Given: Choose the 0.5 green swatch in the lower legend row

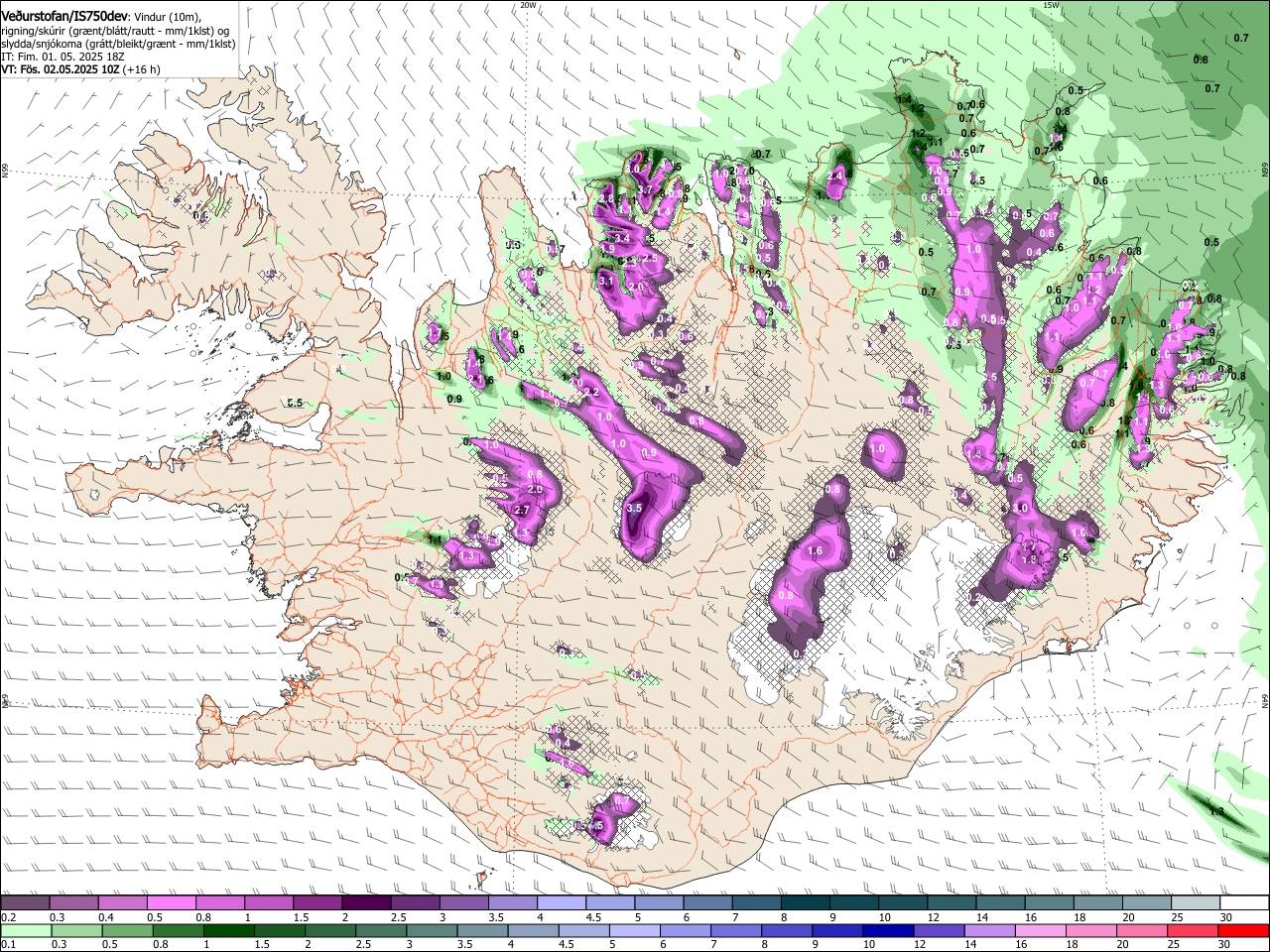Looking at the screenshot, I should coord(127,930).
